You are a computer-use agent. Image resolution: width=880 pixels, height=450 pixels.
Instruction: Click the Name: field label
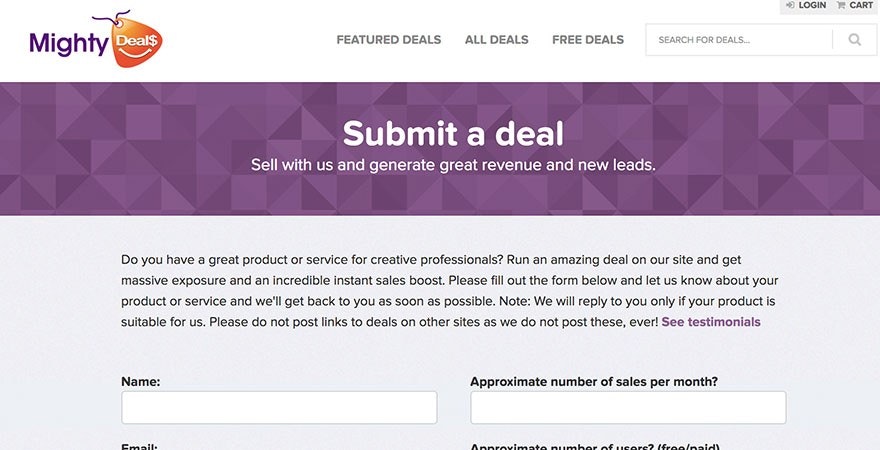(x=141, y=381)
